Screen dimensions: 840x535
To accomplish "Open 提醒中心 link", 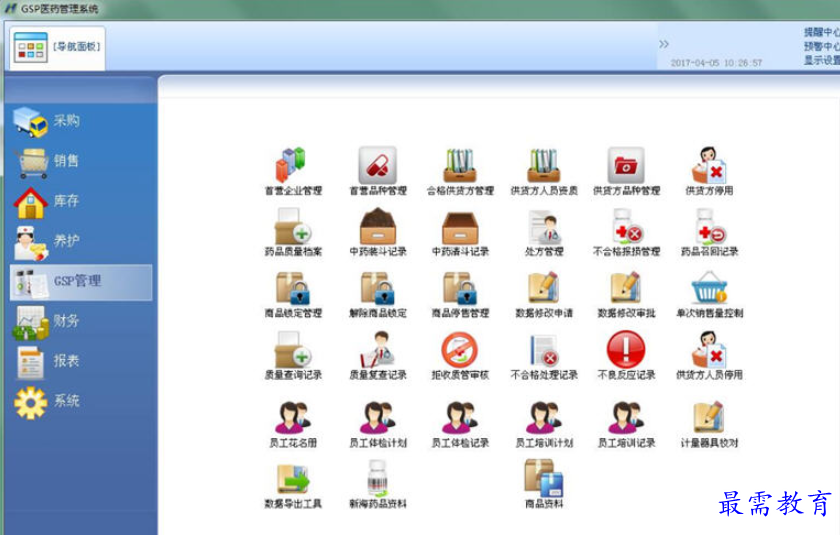I will [x=822, y=32].
